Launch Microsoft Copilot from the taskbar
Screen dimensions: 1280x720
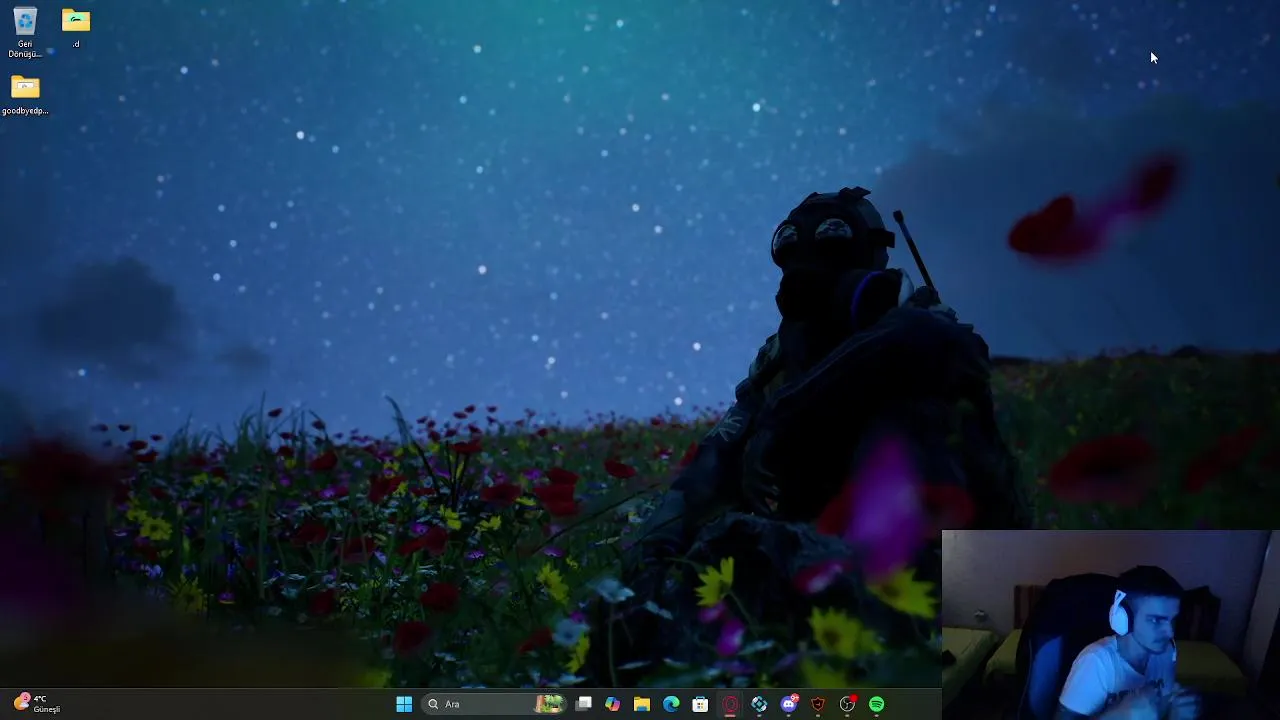click(x=613, y=704)
